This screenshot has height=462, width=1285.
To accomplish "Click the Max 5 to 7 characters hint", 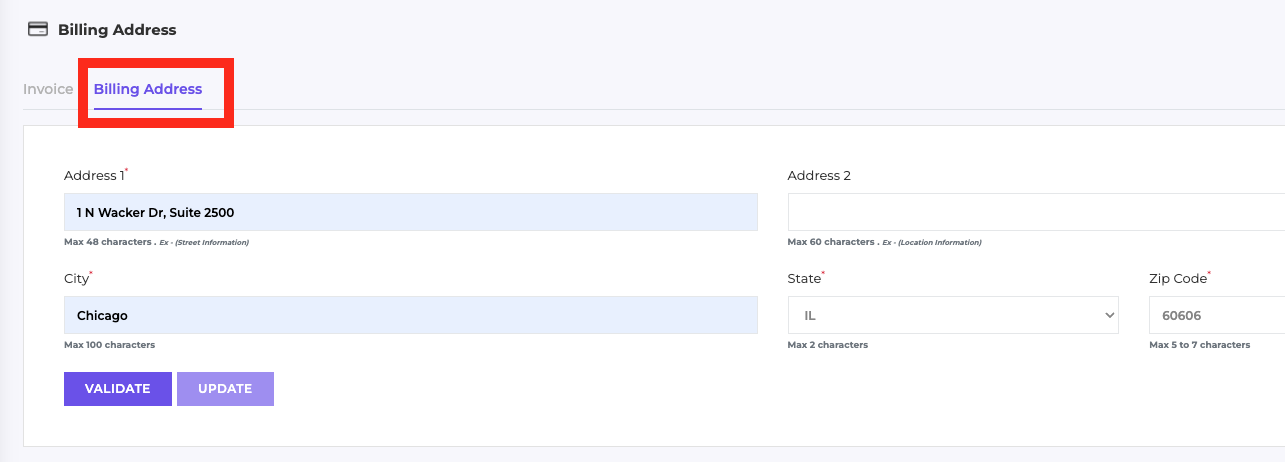I will pos(1200,345).
